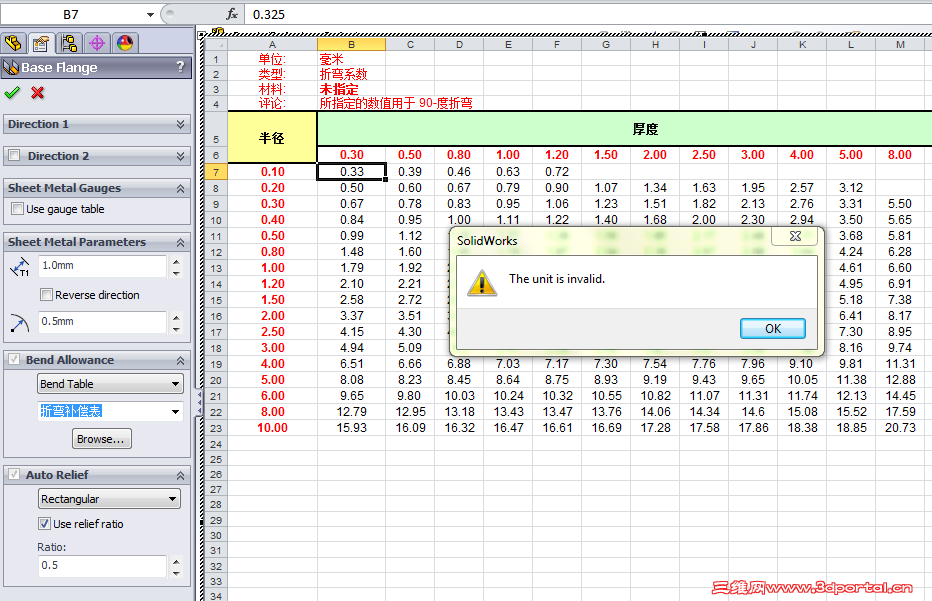The width and height of the screenshot is (932, 601).
Task: Click the thickness T1 parameter icon
Action: coord(20,267)
